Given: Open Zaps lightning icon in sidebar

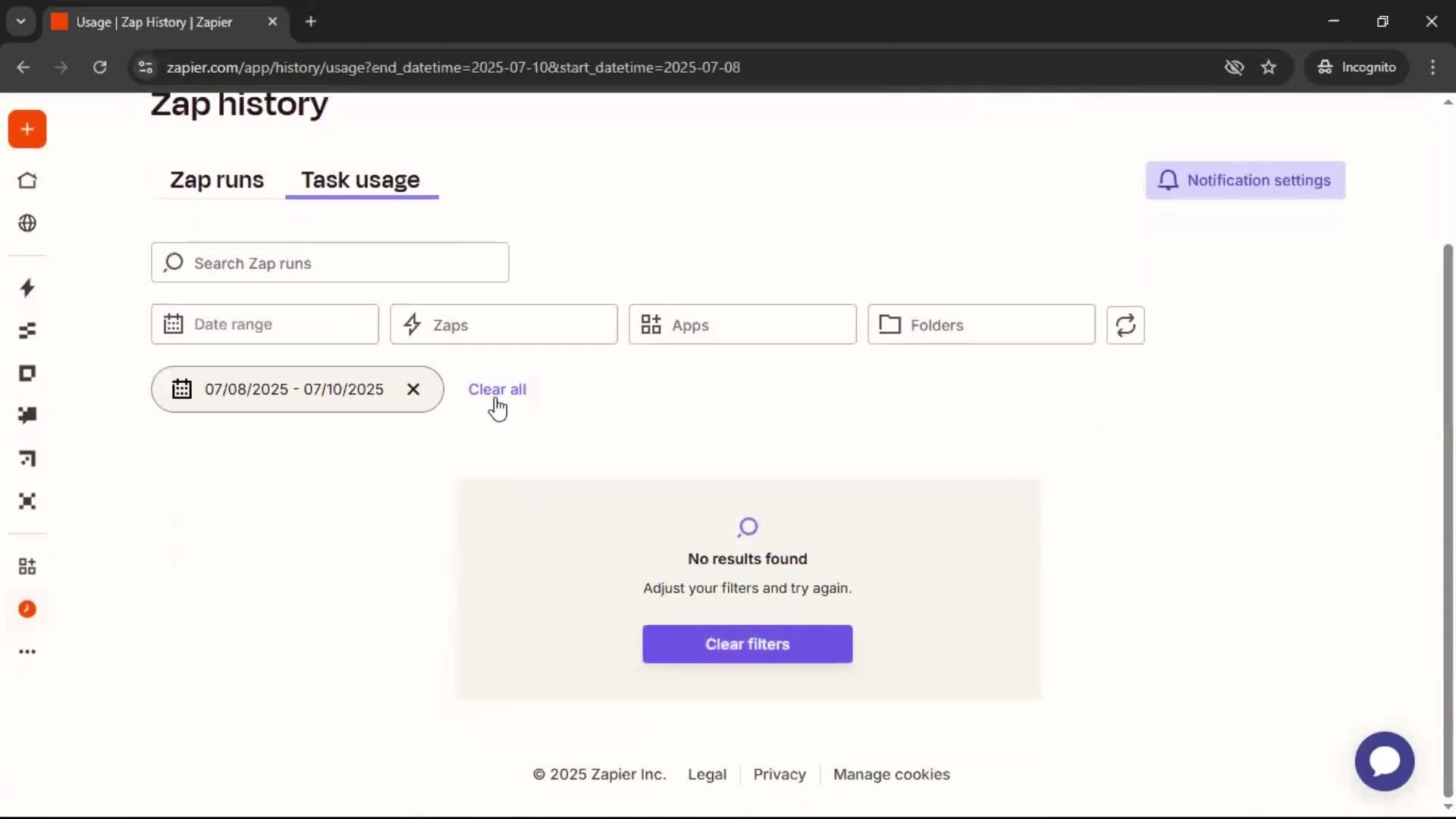Looking at the screenshot, I should pos(27,288).
